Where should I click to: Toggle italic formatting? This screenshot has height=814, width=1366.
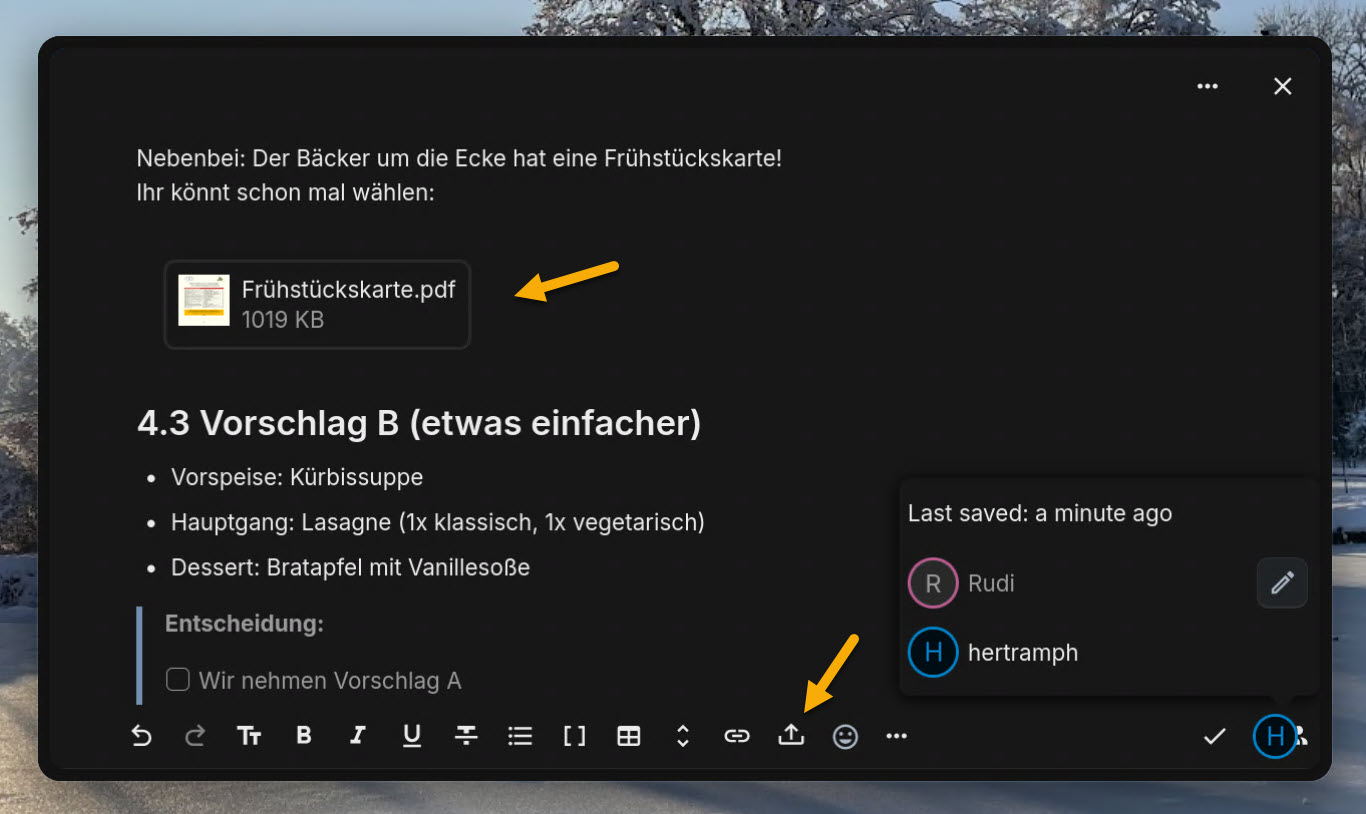(x=357, y=736)
